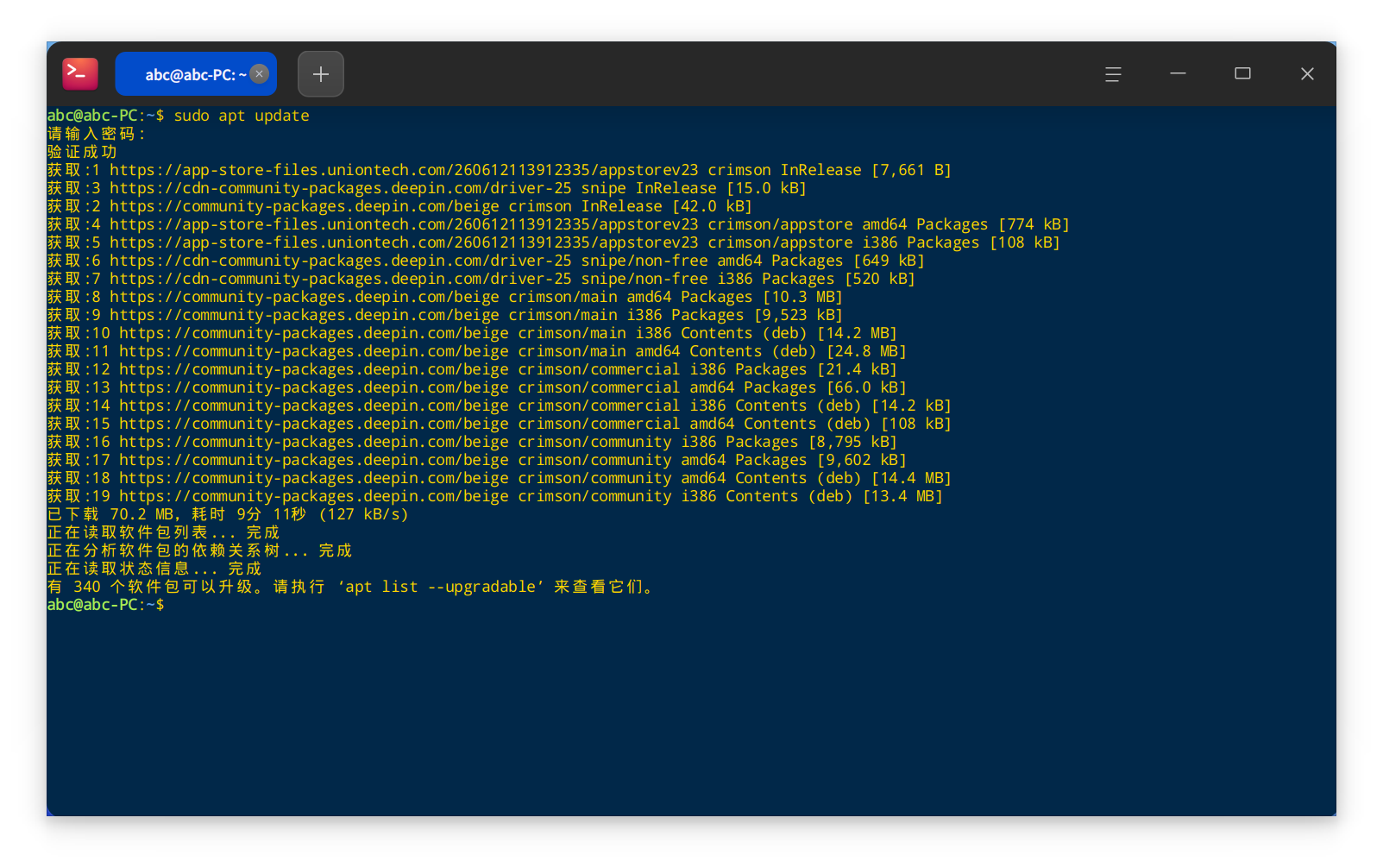Image resolution: width=1383 pixels, height=868 pixels.
Task: Click the 获取:9 crimson/main i386 Packages line
Action: click(x=445, y=315)
